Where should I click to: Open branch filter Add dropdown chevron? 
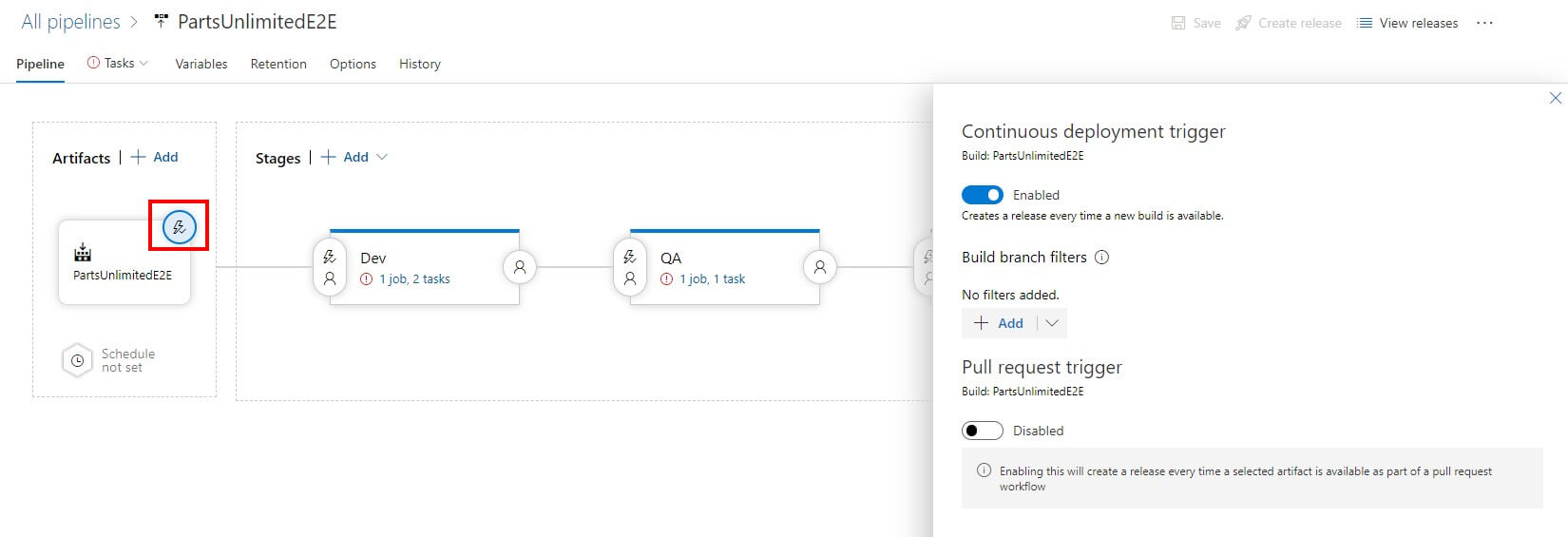1052,323
